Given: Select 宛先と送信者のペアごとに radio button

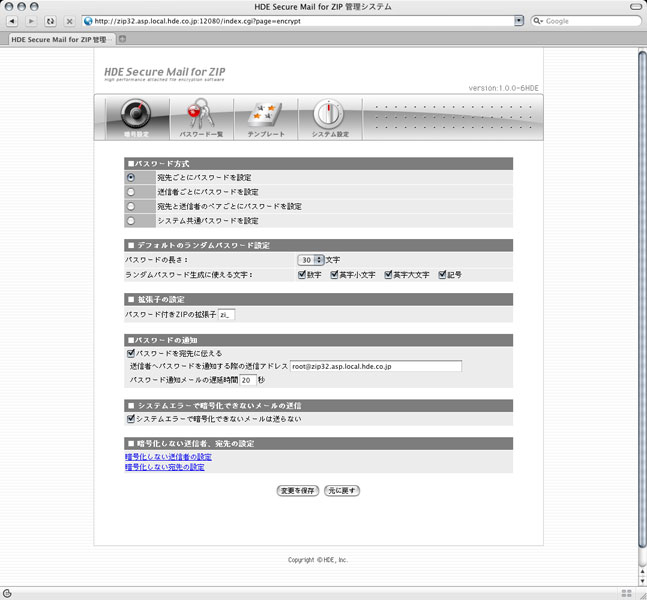Looking at the screenshot, I should tap(131, 206).
